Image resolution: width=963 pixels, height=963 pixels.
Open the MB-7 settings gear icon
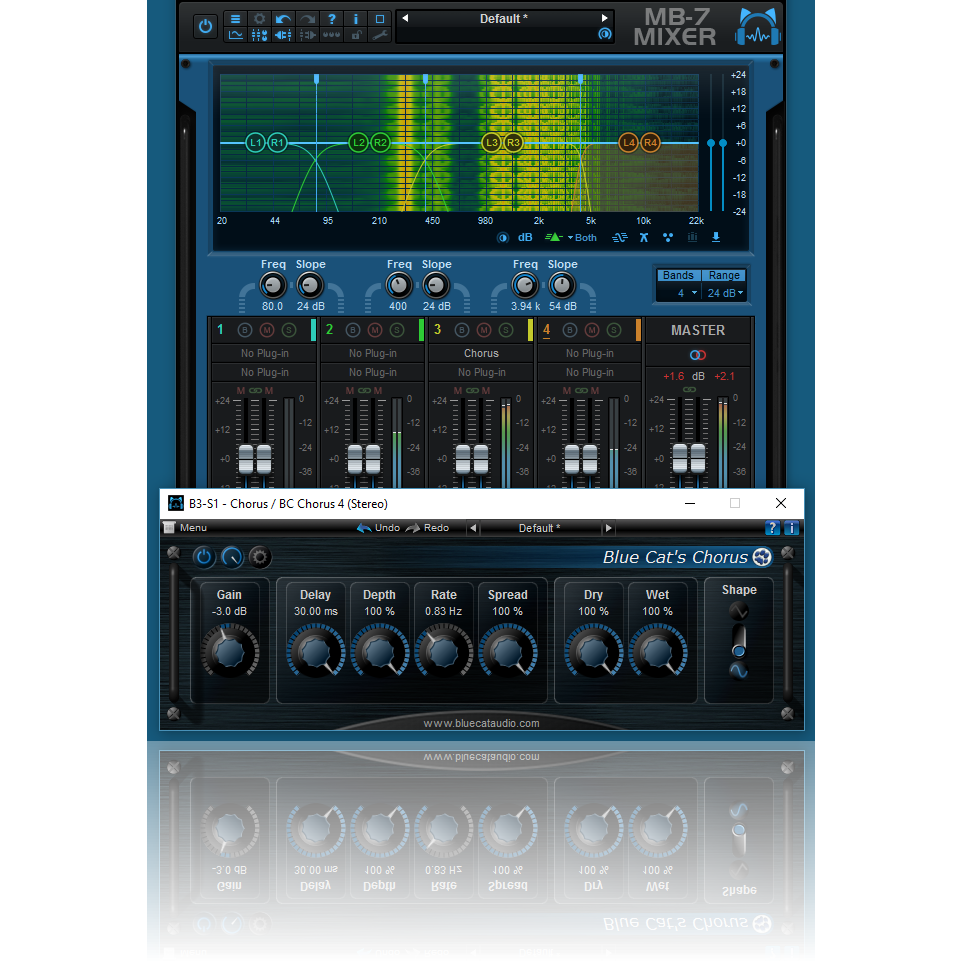pos(260,18)
